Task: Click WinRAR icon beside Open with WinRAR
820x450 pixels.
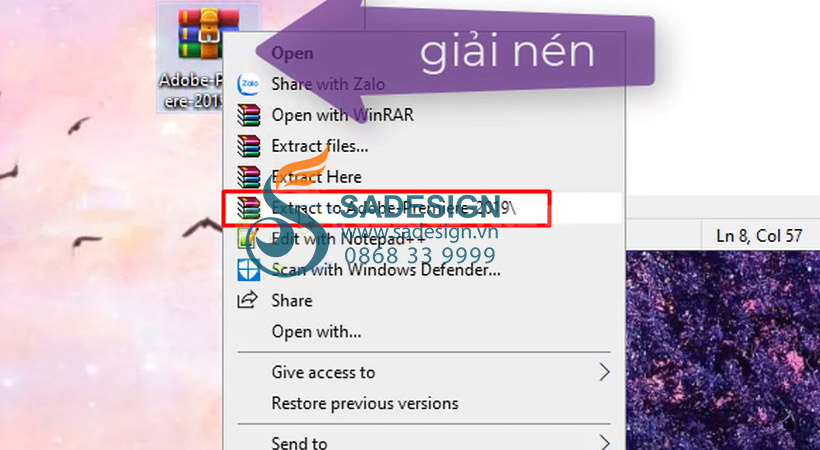Action: pyautogui.click(x=248, y=115)
